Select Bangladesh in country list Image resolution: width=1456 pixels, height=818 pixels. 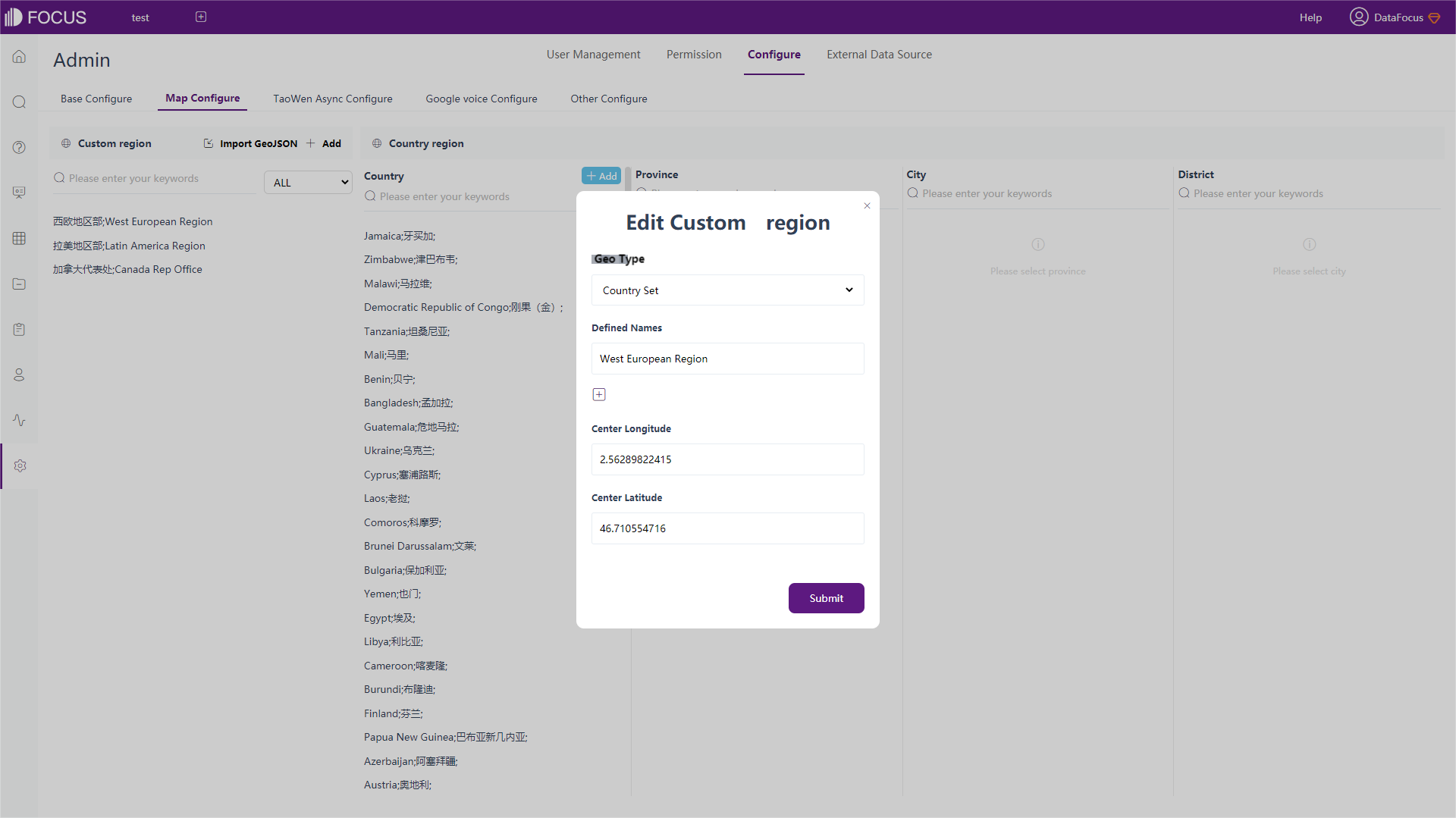[x=409, y=403]
